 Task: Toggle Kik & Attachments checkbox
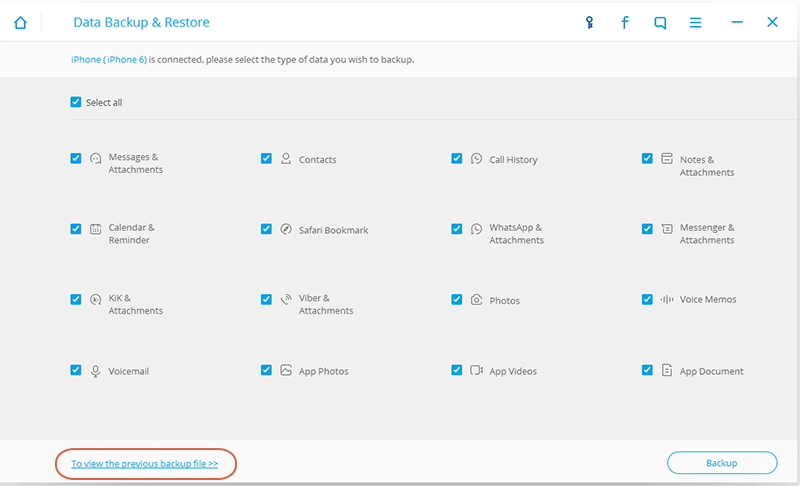click(76, 299)
